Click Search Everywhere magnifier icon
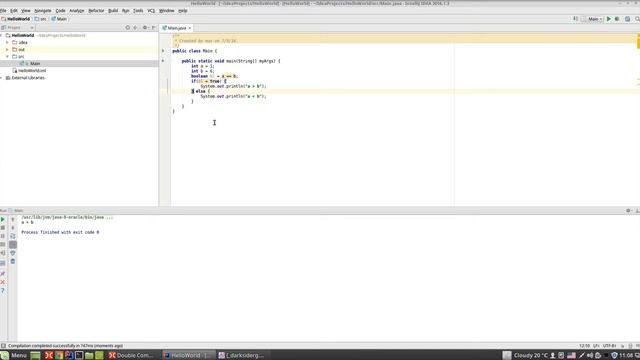The height and width of the screenshot is (360, 640). pos(637,19)
